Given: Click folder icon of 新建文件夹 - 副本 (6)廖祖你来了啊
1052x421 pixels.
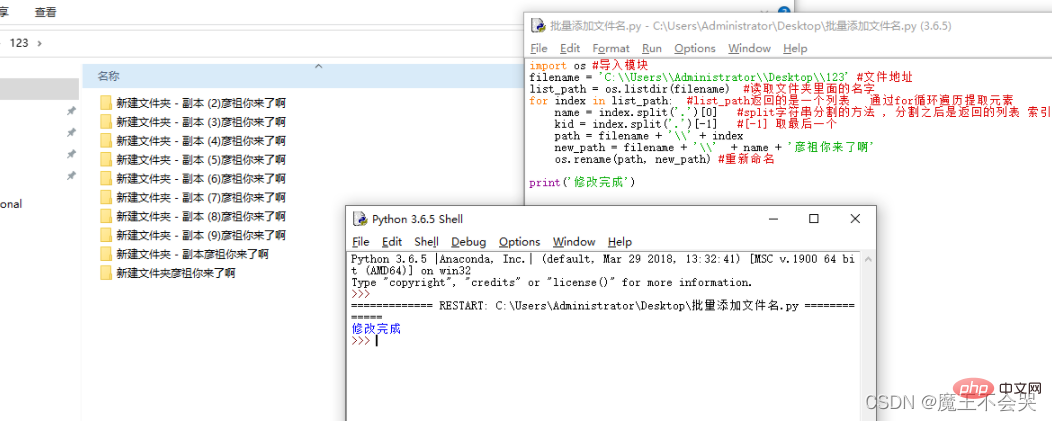Looking at the screenshot, I should 105,178.
